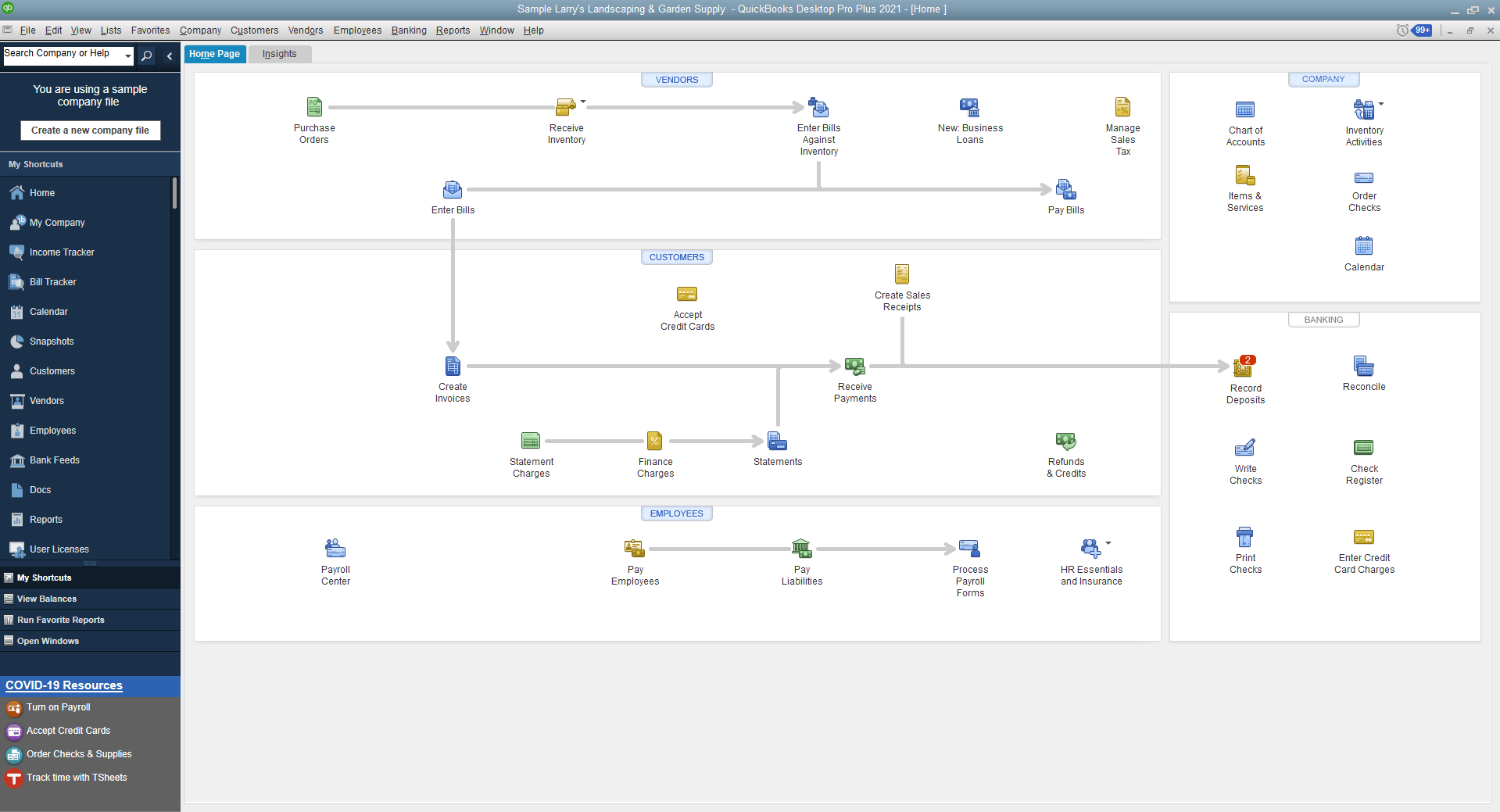This screenshot has height=812, width=1500.
Task: Open the Chart of Accounts
Action: click(x=1244, y=121)
